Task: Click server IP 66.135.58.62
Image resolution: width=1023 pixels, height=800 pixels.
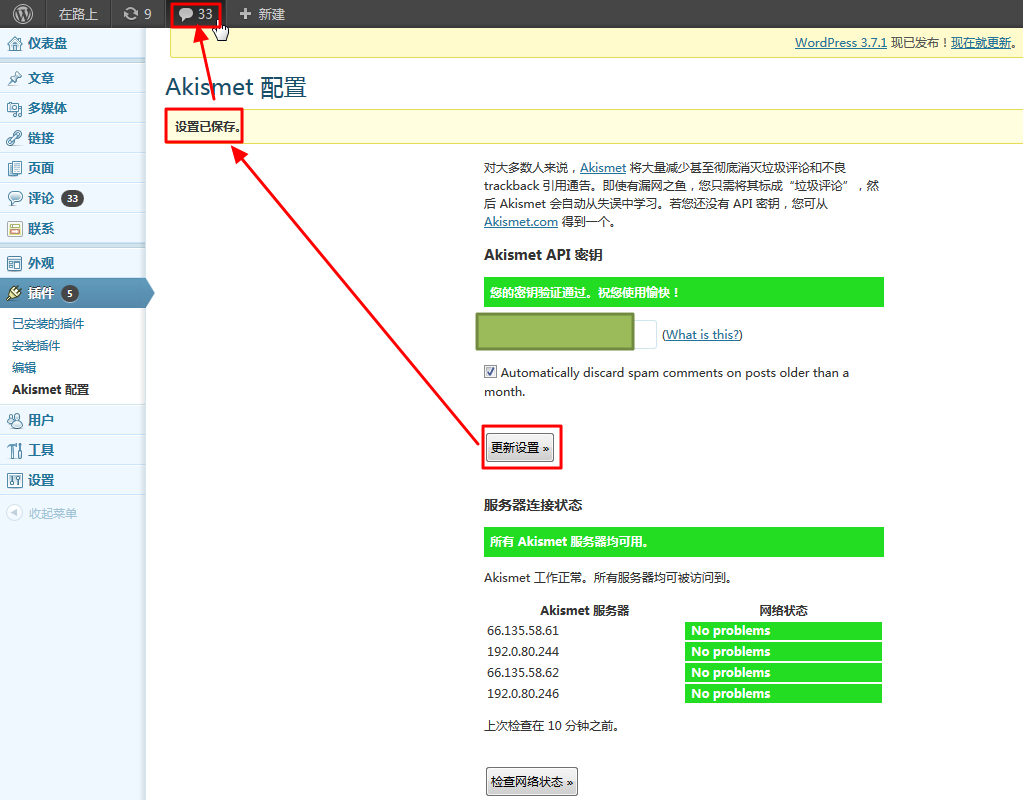Action: point(523,673)
